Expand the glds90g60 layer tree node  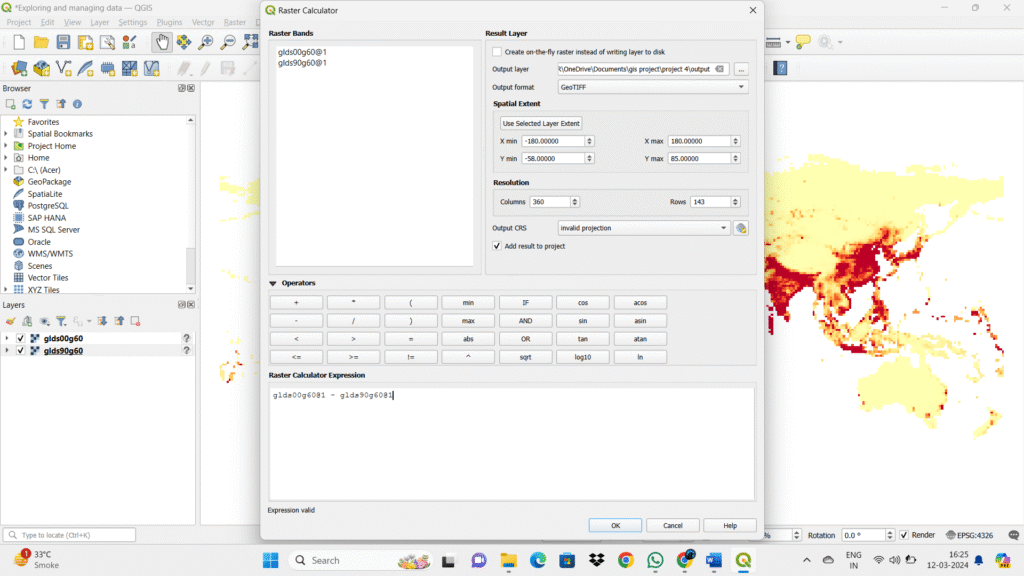pos(7,351)
